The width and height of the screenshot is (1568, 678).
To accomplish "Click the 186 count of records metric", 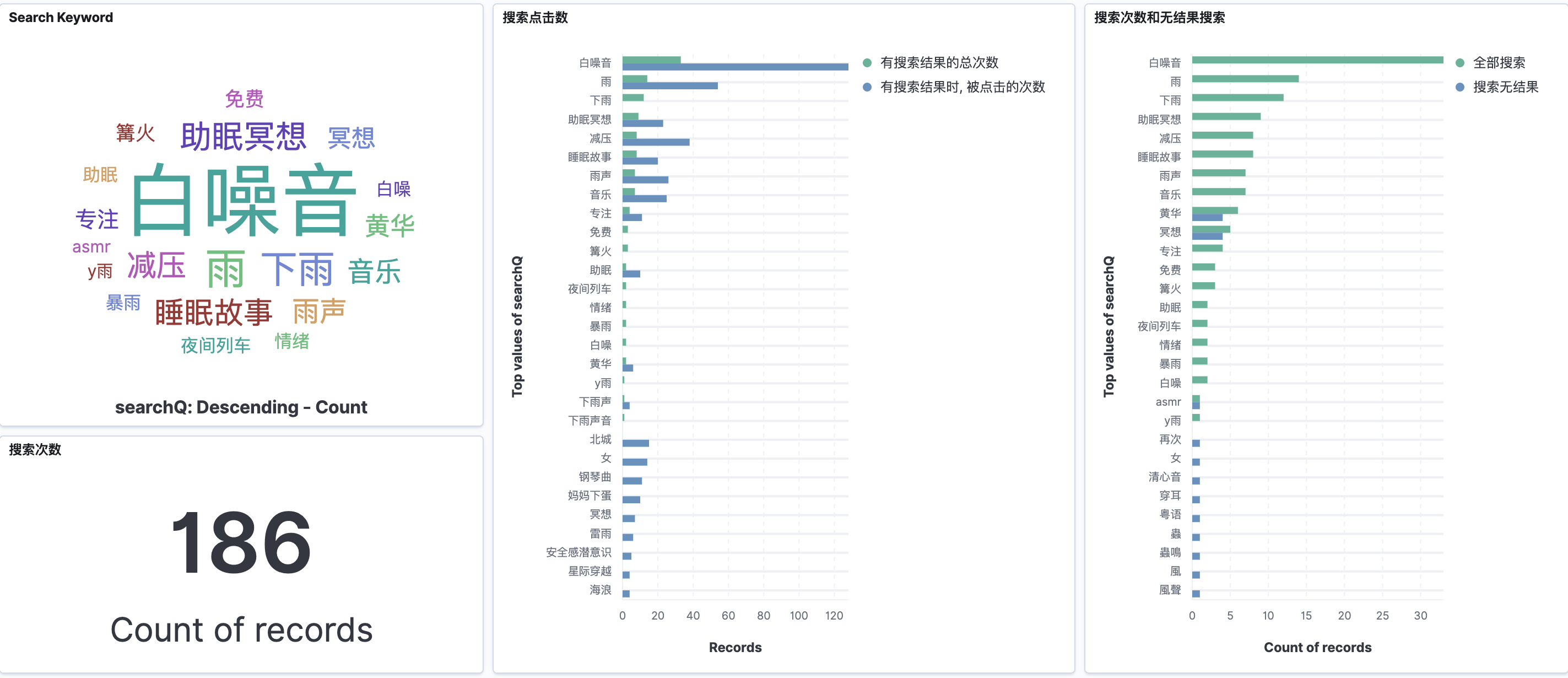I will click(x=241, y=542).
